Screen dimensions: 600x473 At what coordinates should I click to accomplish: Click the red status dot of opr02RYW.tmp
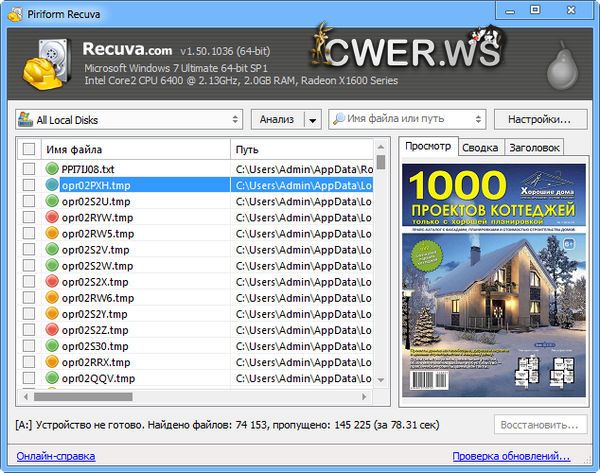pyautogui.click(x=53, y=217)
